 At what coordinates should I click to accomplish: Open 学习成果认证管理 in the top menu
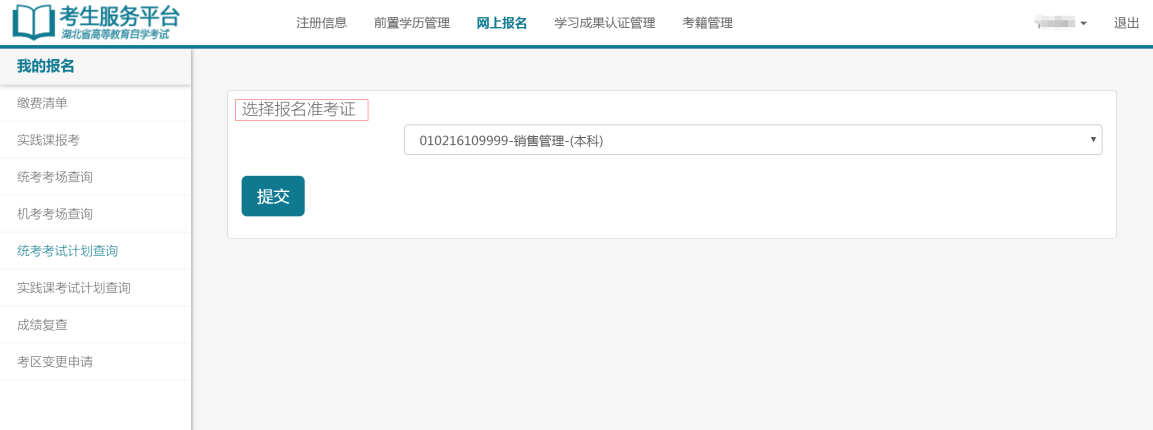pos(604,23)
